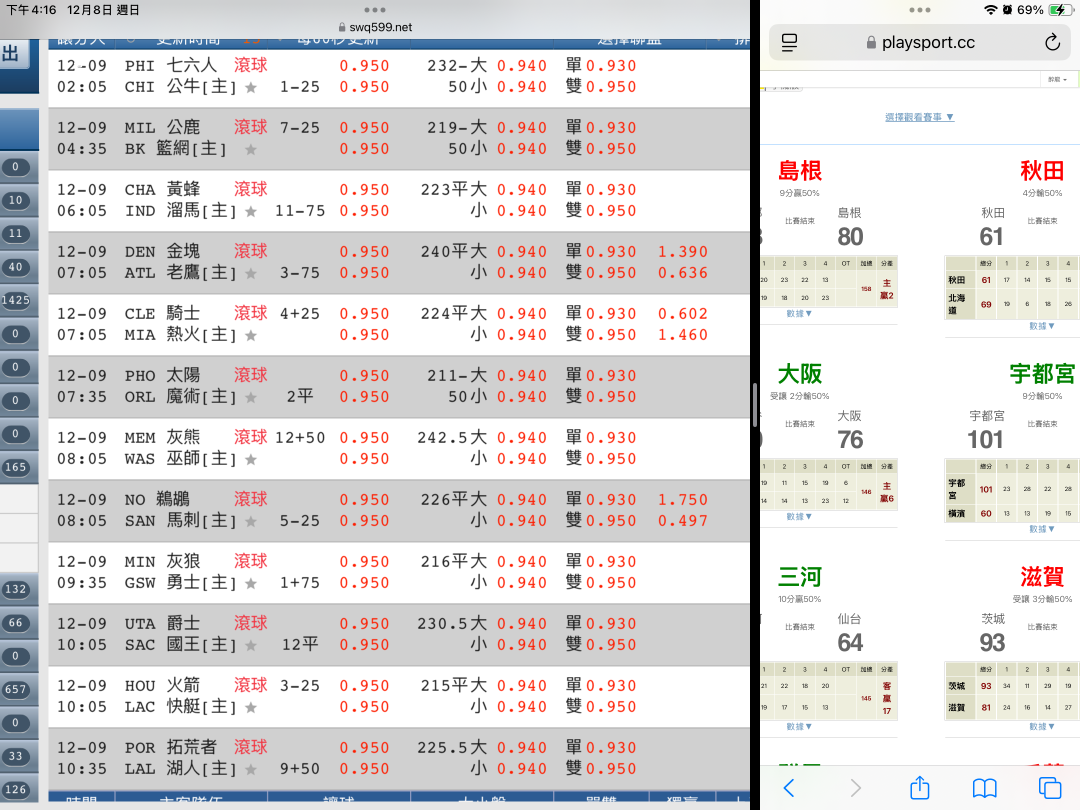The width and height of the screenshot is (1080, 810).
Task: Click the sidebar badge showing 165
Action: click(16, 467)
